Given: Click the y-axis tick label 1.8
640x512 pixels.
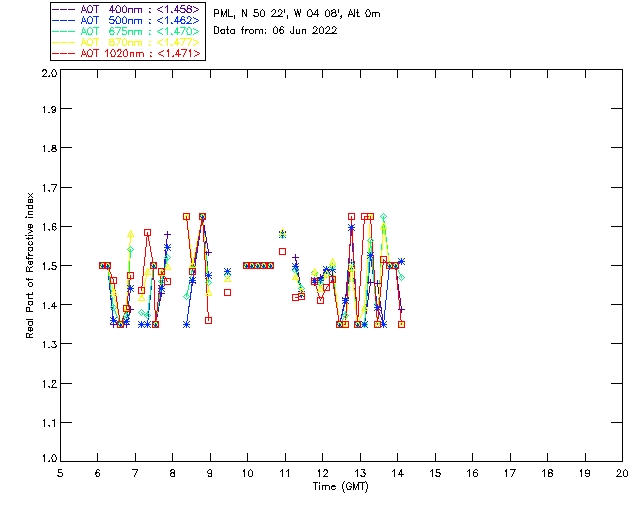Looking at the screenshot, I should [49, 148].
